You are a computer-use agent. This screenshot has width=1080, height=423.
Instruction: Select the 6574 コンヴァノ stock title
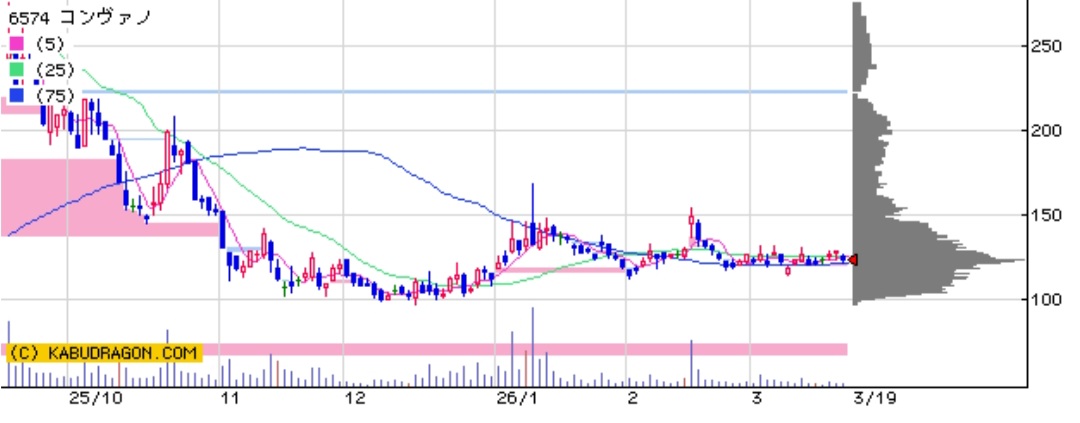(x=79, y=17)
